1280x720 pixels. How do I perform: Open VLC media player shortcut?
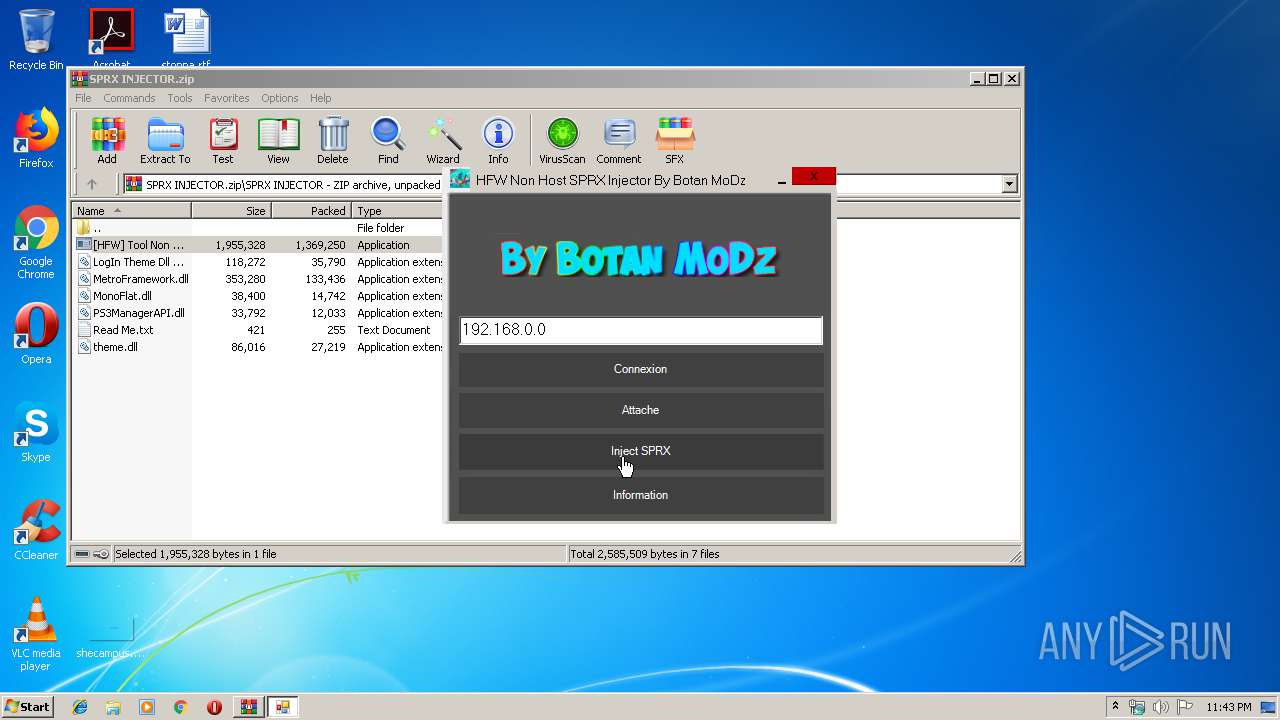pyautogui.click(x=36, y=634)
